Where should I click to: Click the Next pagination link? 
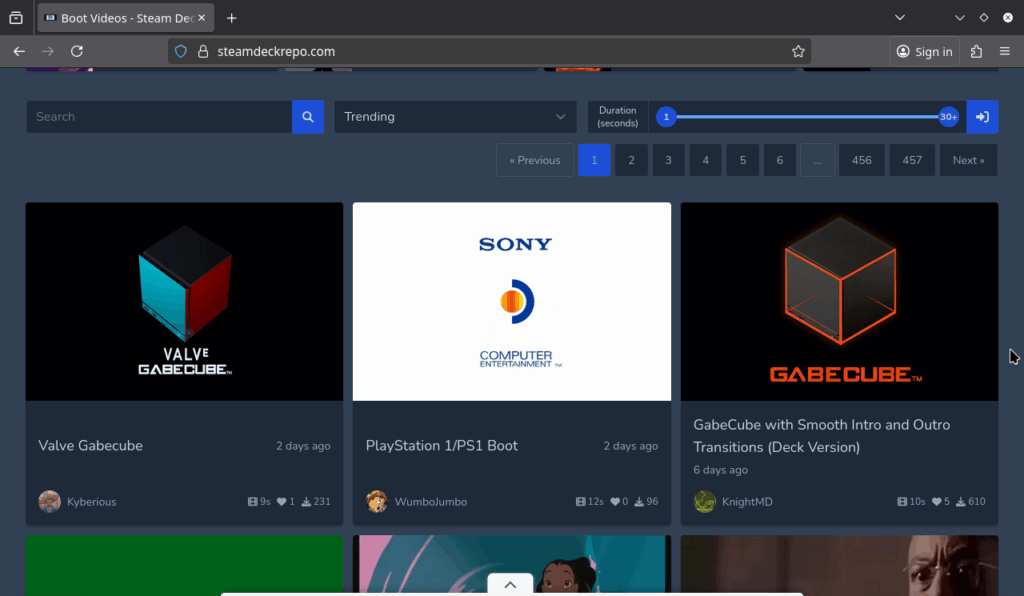point(967,159)
